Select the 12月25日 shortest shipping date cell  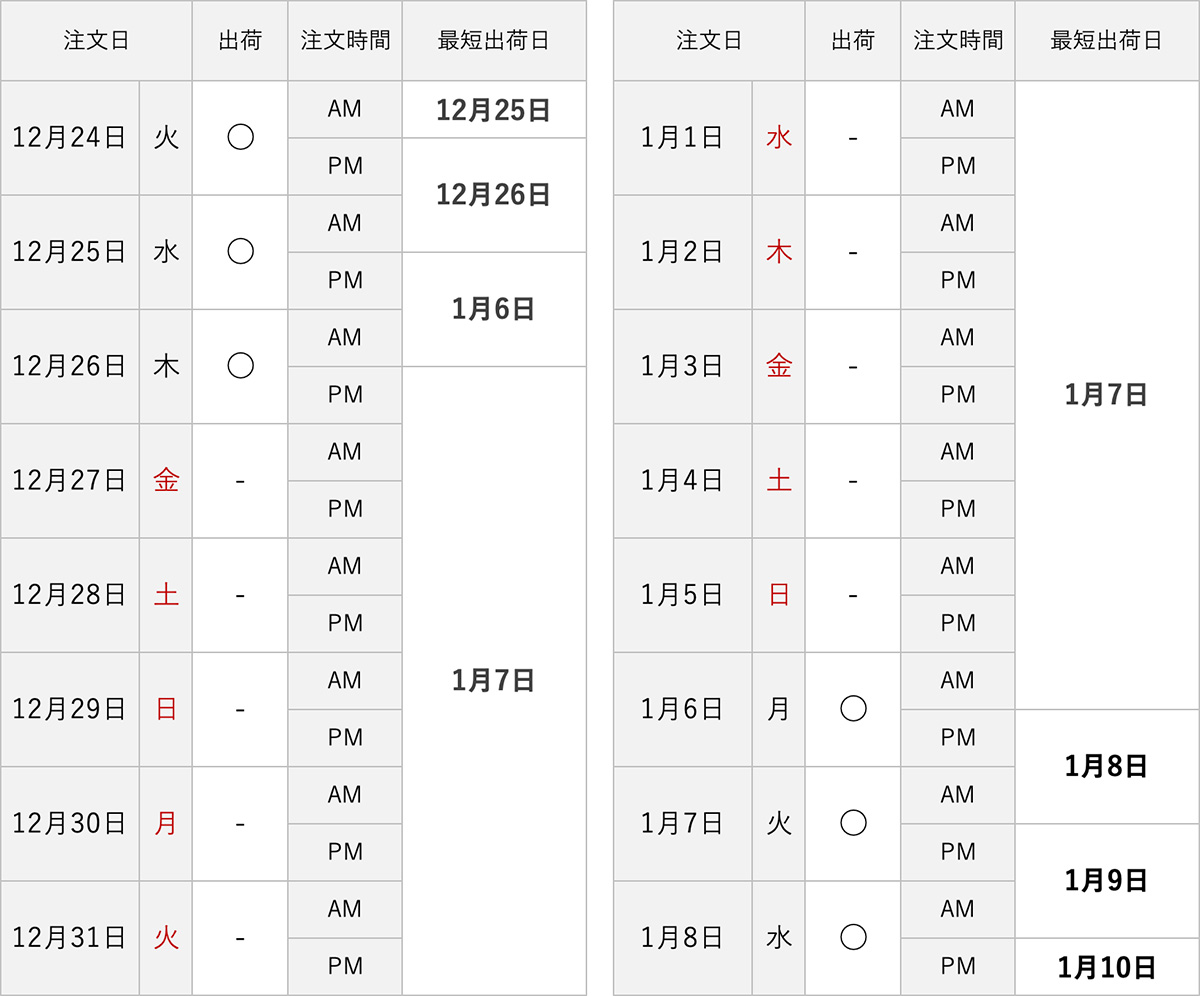(x=494, y=110)
